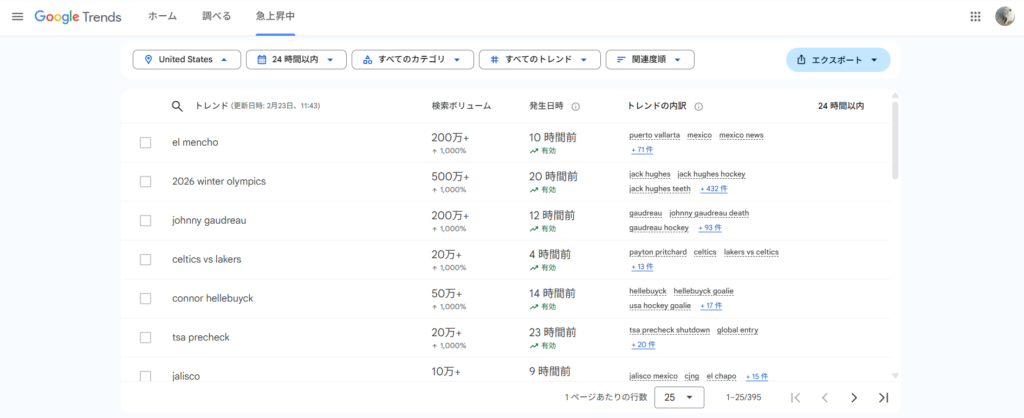The image size is (1024, 418).
Task: Jump to the last page arrow
Action: click(x=883, y=397)
